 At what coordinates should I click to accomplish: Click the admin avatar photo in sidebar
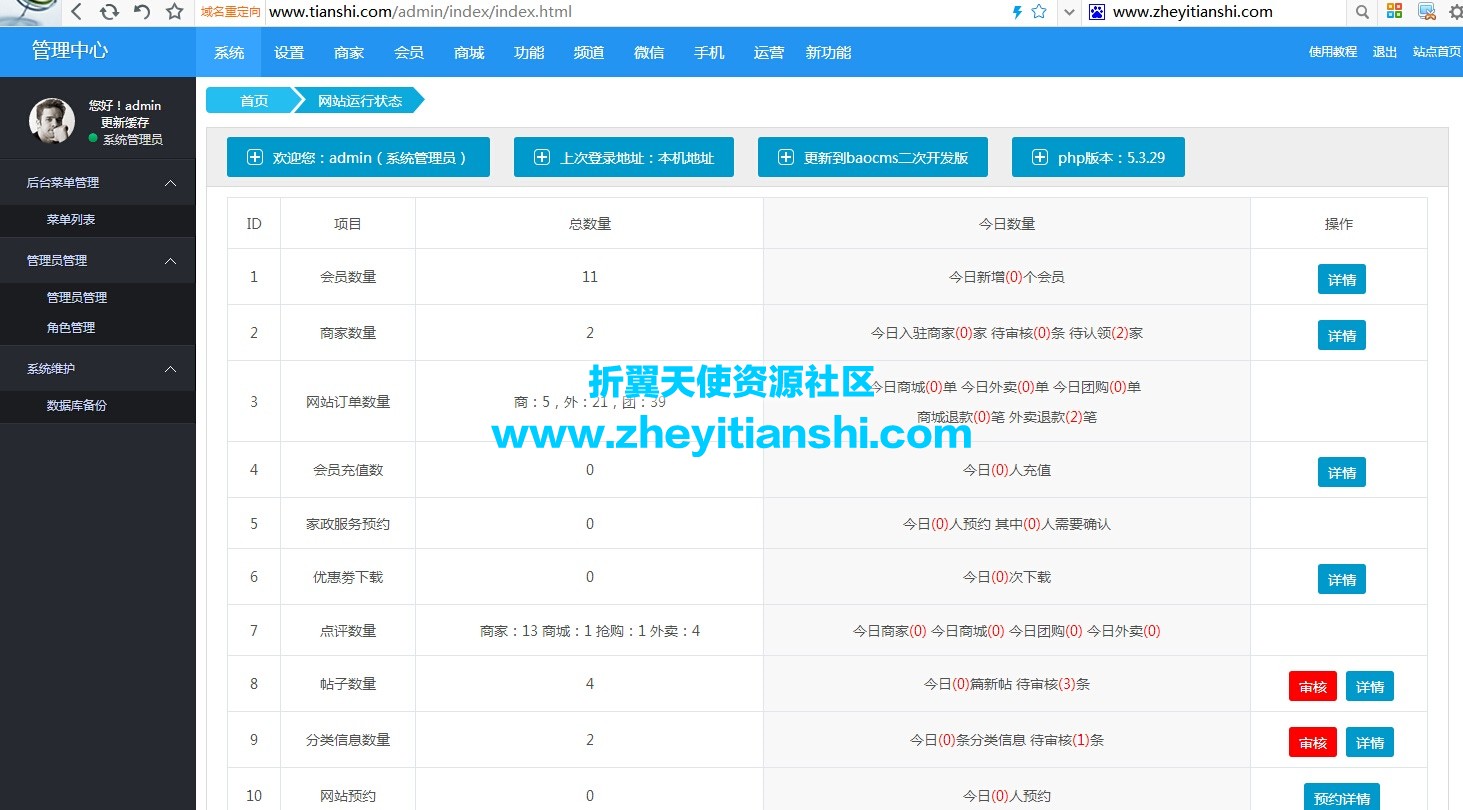[x=51, y=120]
